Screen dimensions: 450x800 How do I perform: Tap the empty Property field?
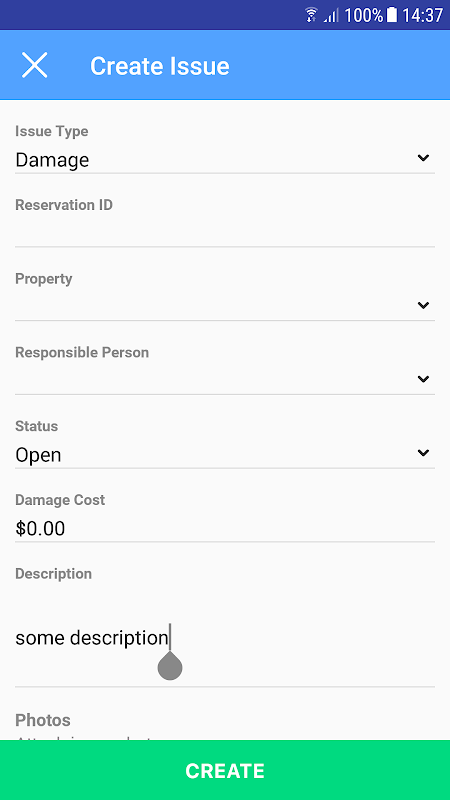[x=225, y=306]
